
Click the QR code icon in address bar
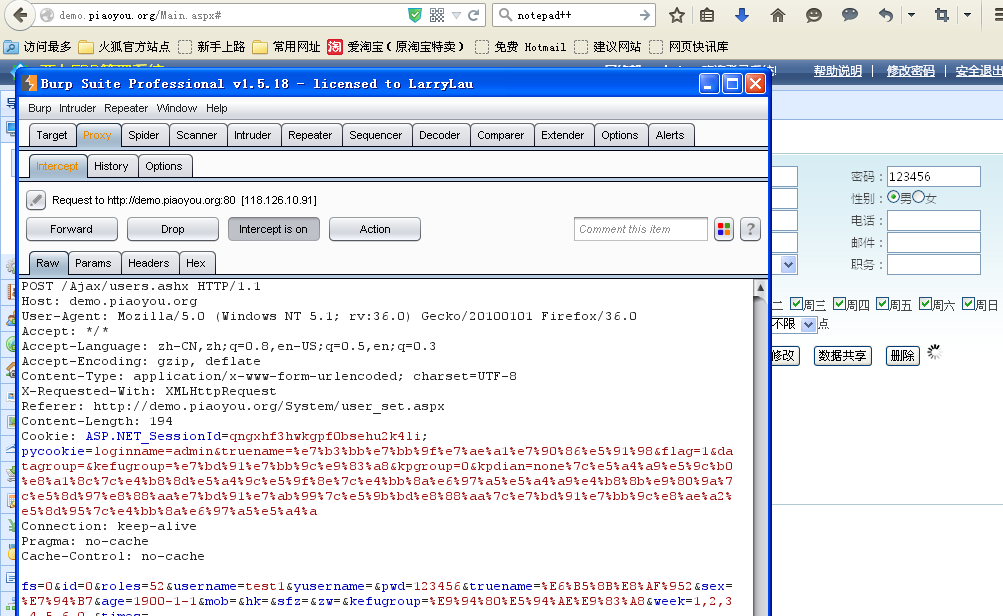click(x=437, y=15)
